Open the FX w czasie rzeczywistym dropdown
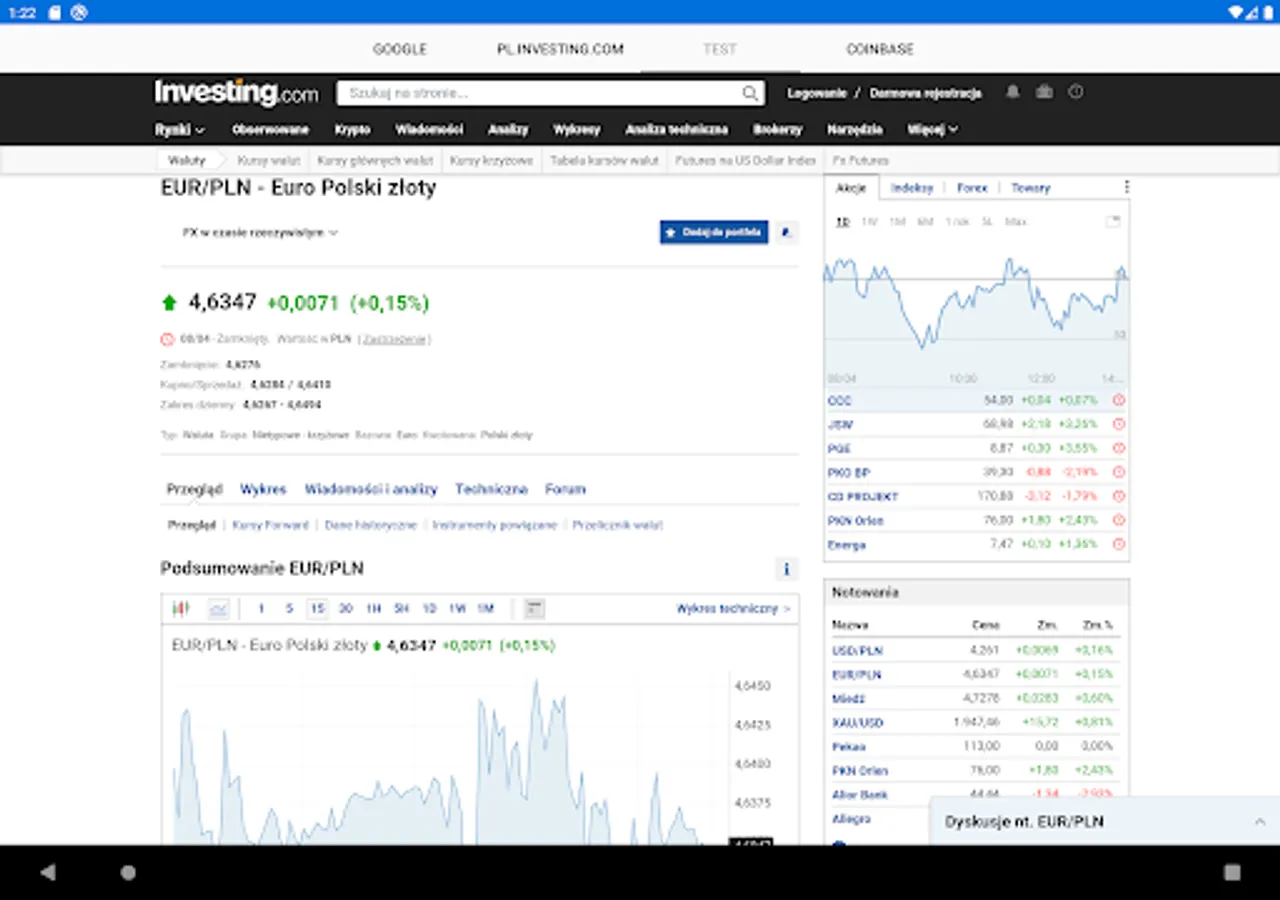Screen dimensions: 1280x900 pos(260,232)
